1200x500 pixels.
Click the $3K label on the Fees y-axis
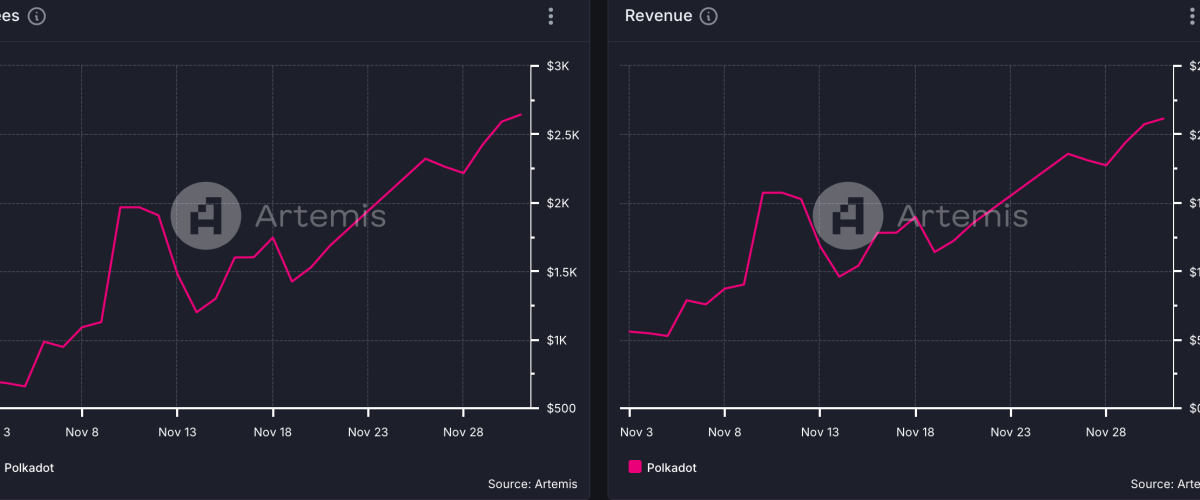[x=556, y=67]
